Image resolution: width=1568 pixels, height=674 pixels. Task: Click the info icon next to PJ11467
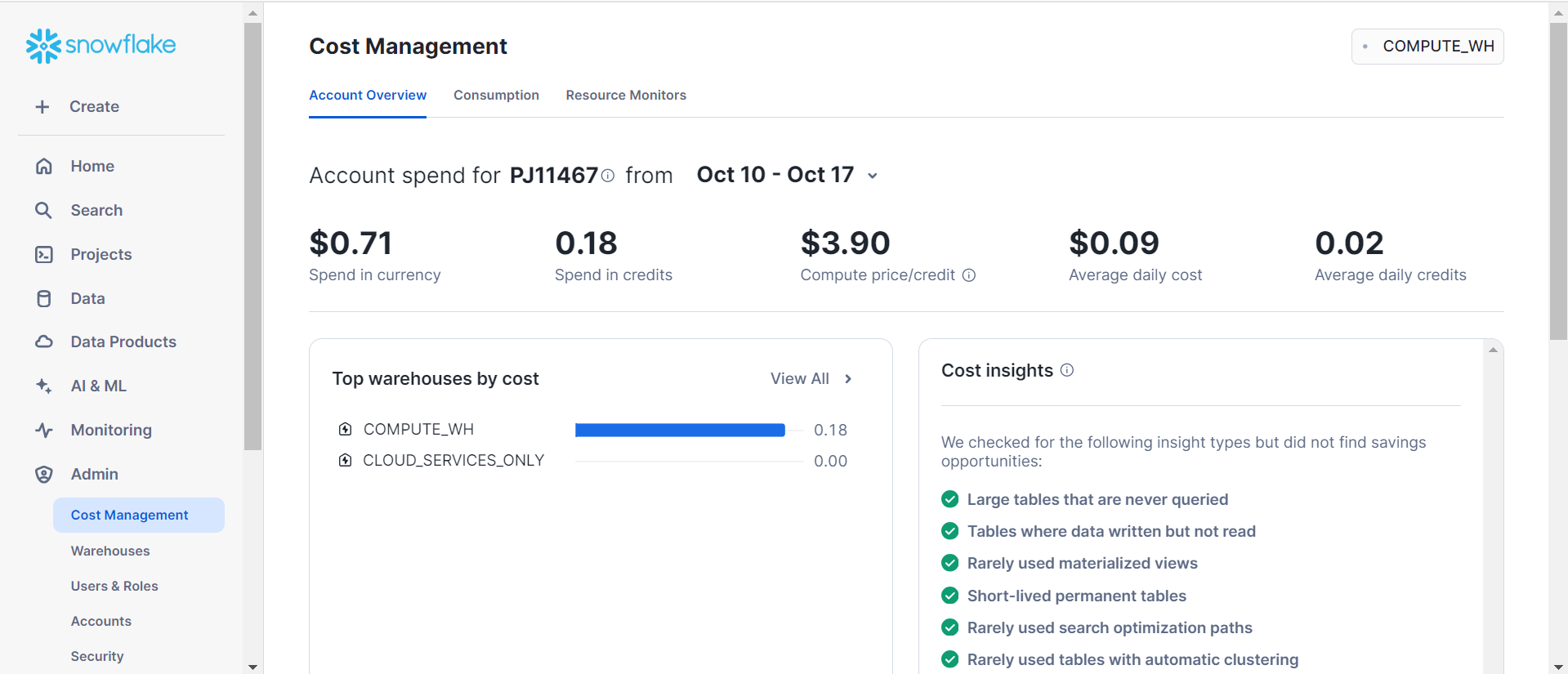coord(608,176)
